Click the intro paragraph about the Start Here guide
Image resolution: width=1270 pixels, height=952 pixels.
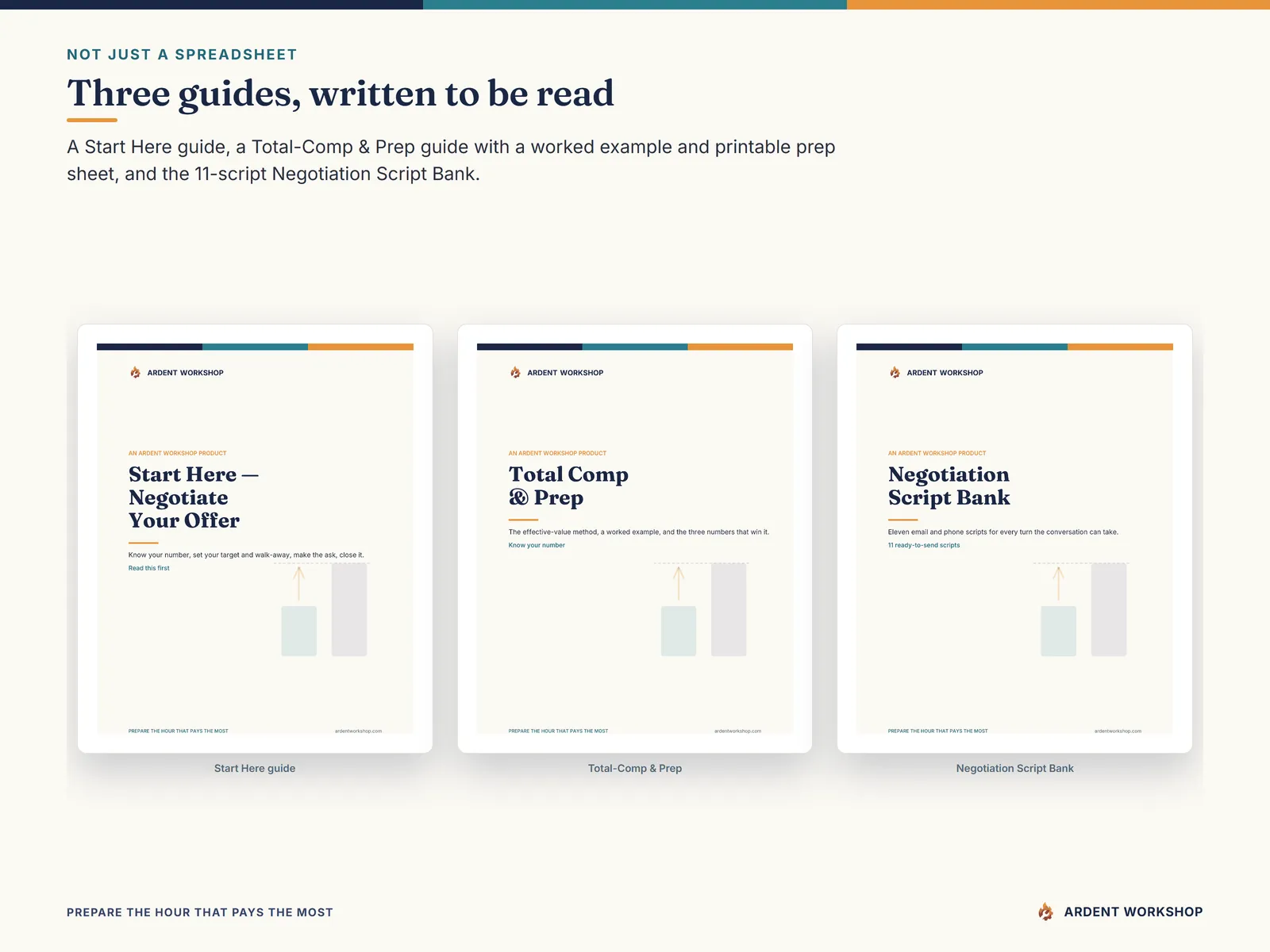click(451, 160)
